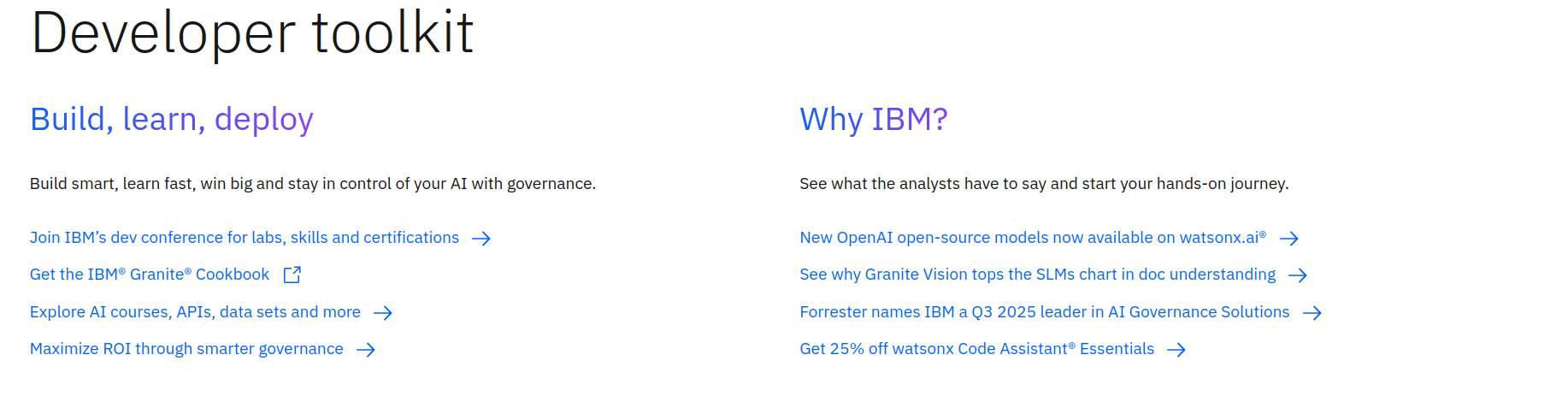Click arrow icon after Code Assistant Essentials link
Screen dimensions: 1568x408
pyautogui.click(x=1176, y=350)
